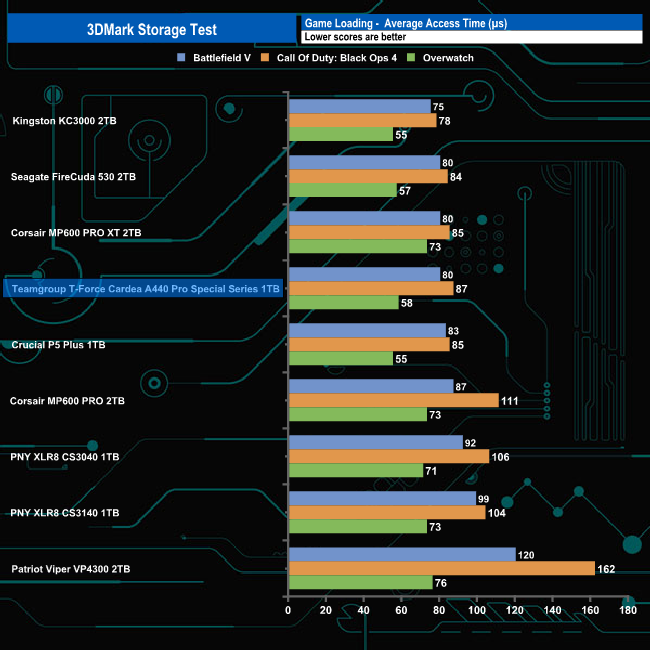Select the 'Corsair MP600 PRO 2TB' label
The image size is (650, 650).
67,400
